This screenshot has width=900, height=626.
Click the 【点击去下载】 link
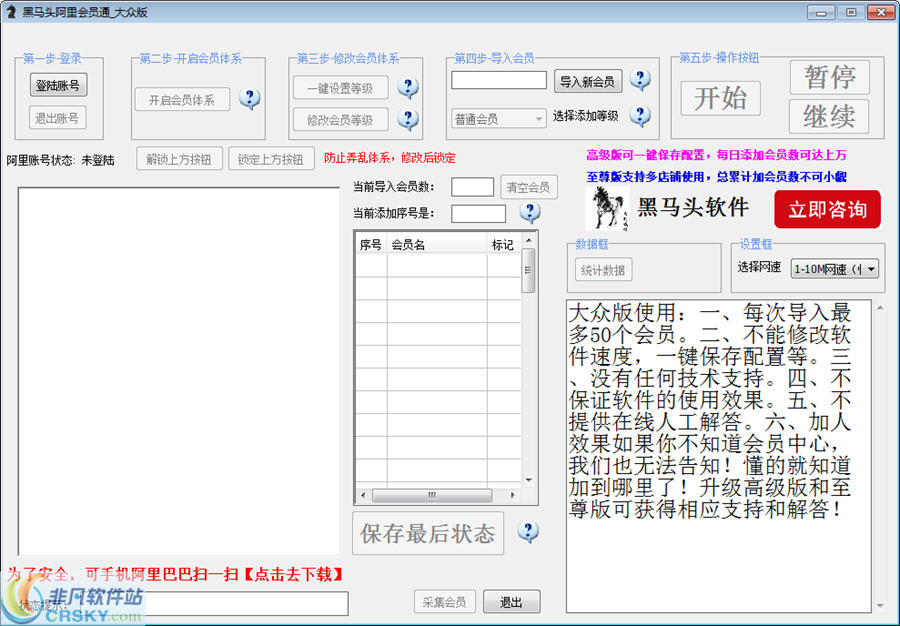point(294,574)
